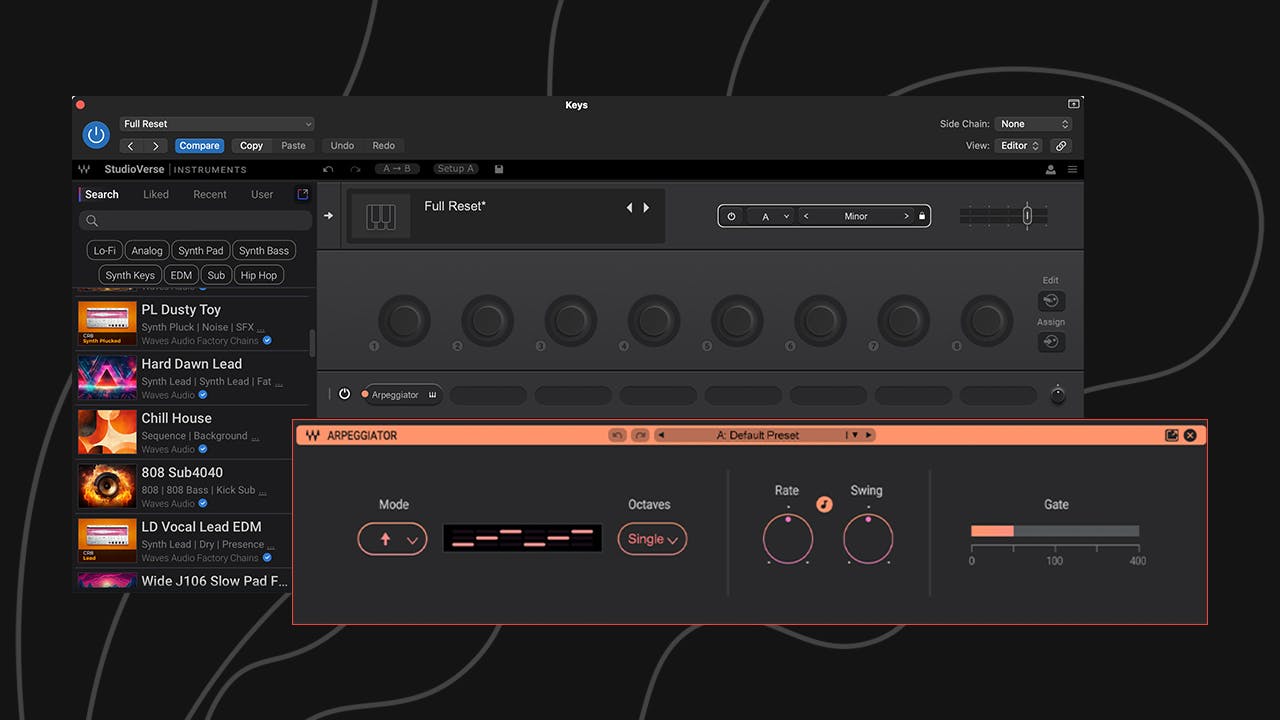The height and width of the screenshot is (720, 1280).
Task: Open the Arpeggiator Mode dropdown
Action: pyautogui.click(x=392, y=539)
